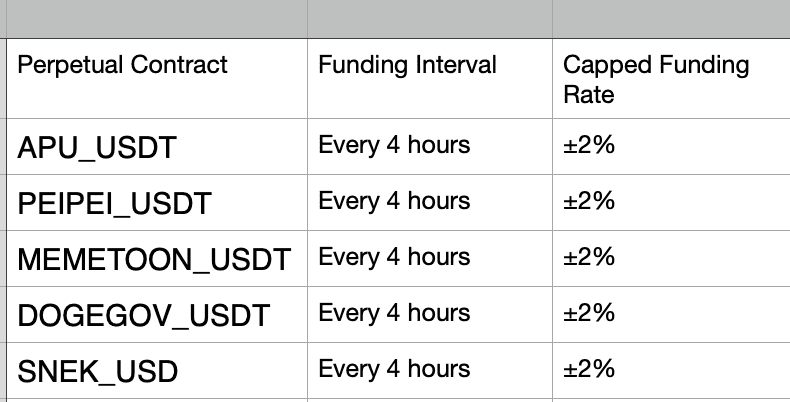Select the funding interval cell for APU_USDT
Screen dimensions: 790x402
tap(429, 146)
